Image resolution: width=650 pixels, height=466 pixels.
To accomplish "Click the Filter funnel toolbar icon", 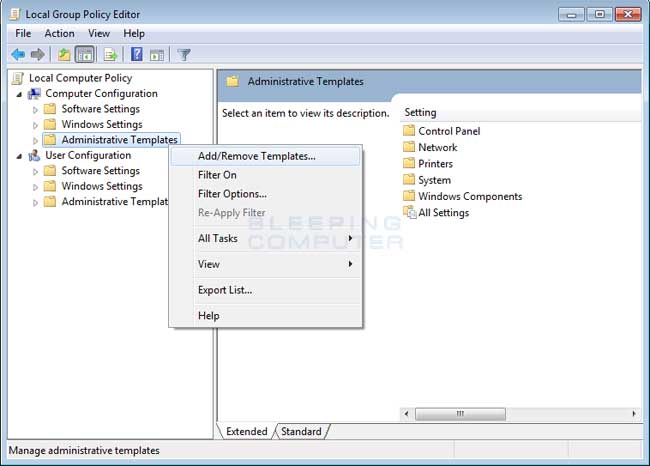I will pos(184,54).
